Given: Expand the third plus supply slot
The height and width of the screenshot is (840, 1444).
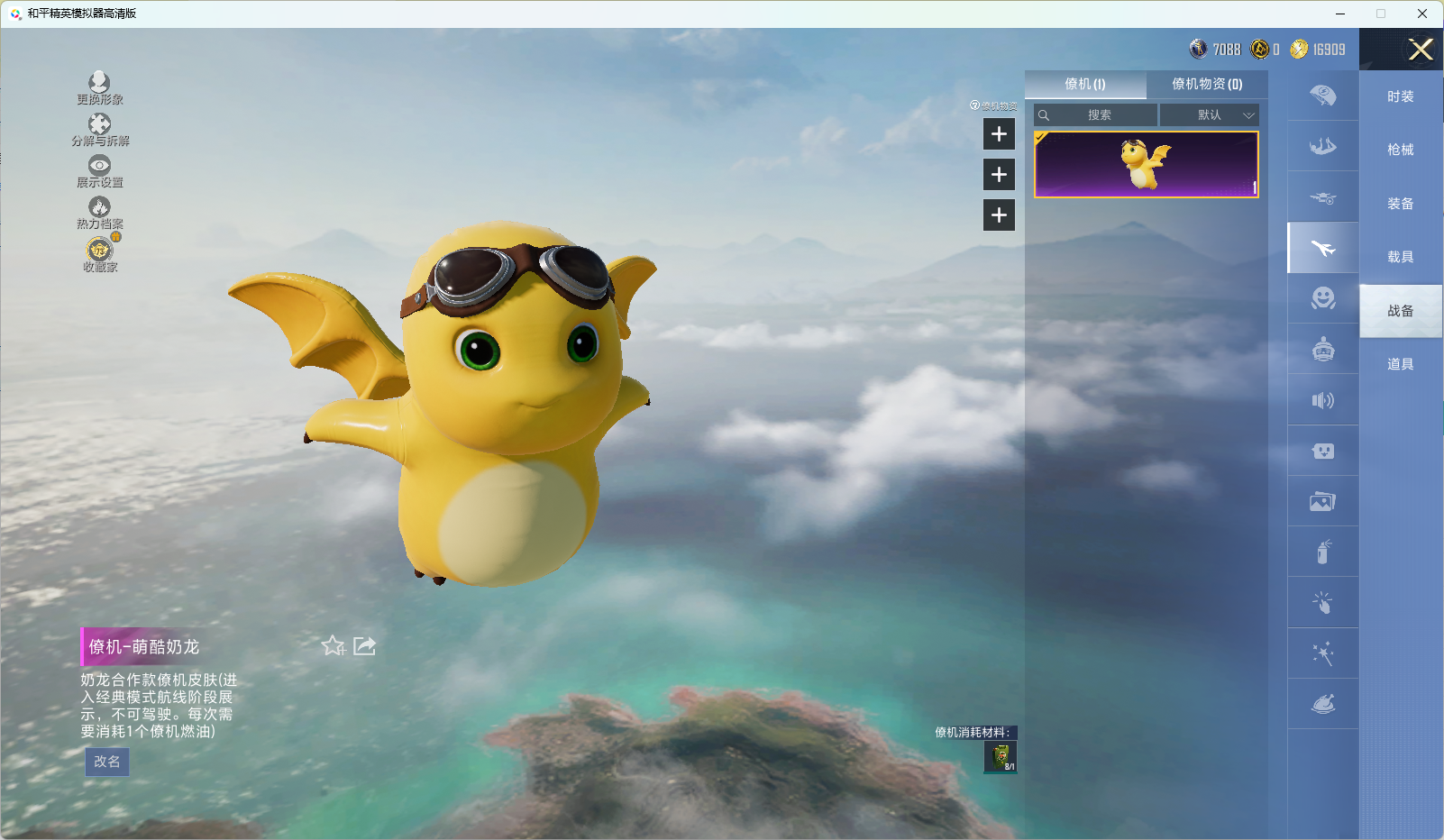Looking at the screenshot, I should [999, 215].
